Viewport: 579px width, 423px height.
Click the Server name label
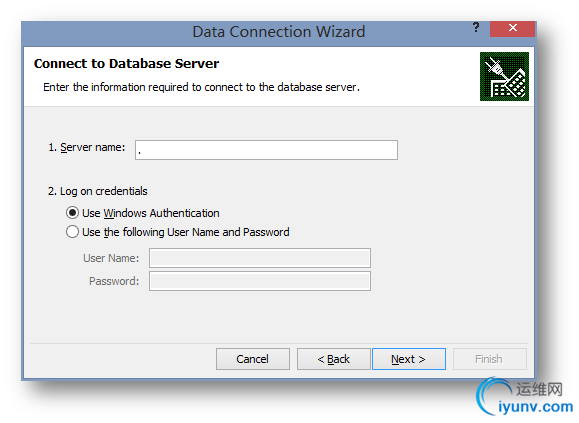point(87,147)
